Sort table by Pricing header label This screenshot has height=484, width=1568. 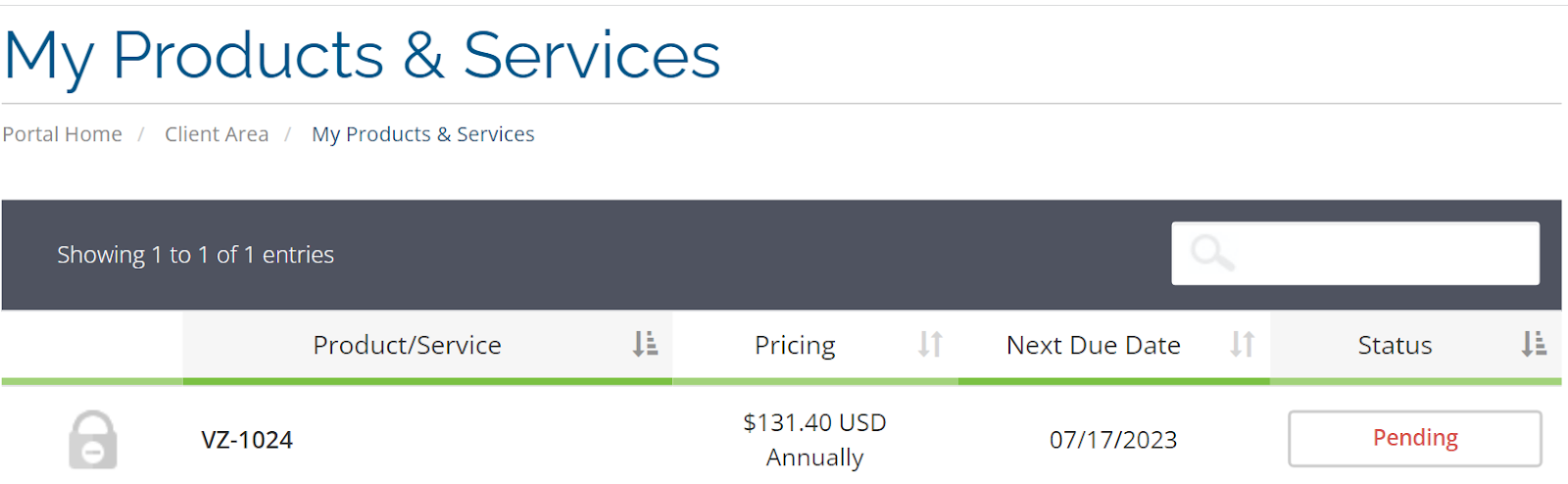tap(795, 346)
